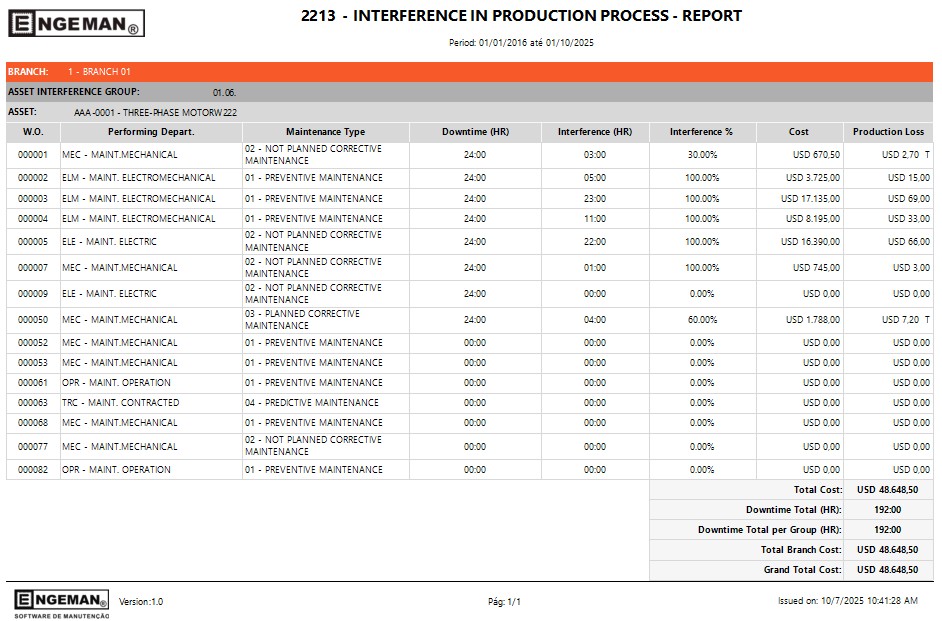Click the Asset Interference Group 01.06. row
The height and width of the screenshot is (621, 942).
pos(470,92)
